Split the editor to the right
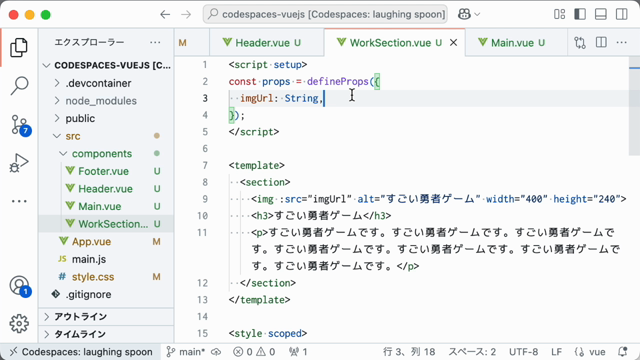This screenshot has width=640, height=360. pos(601,42)
